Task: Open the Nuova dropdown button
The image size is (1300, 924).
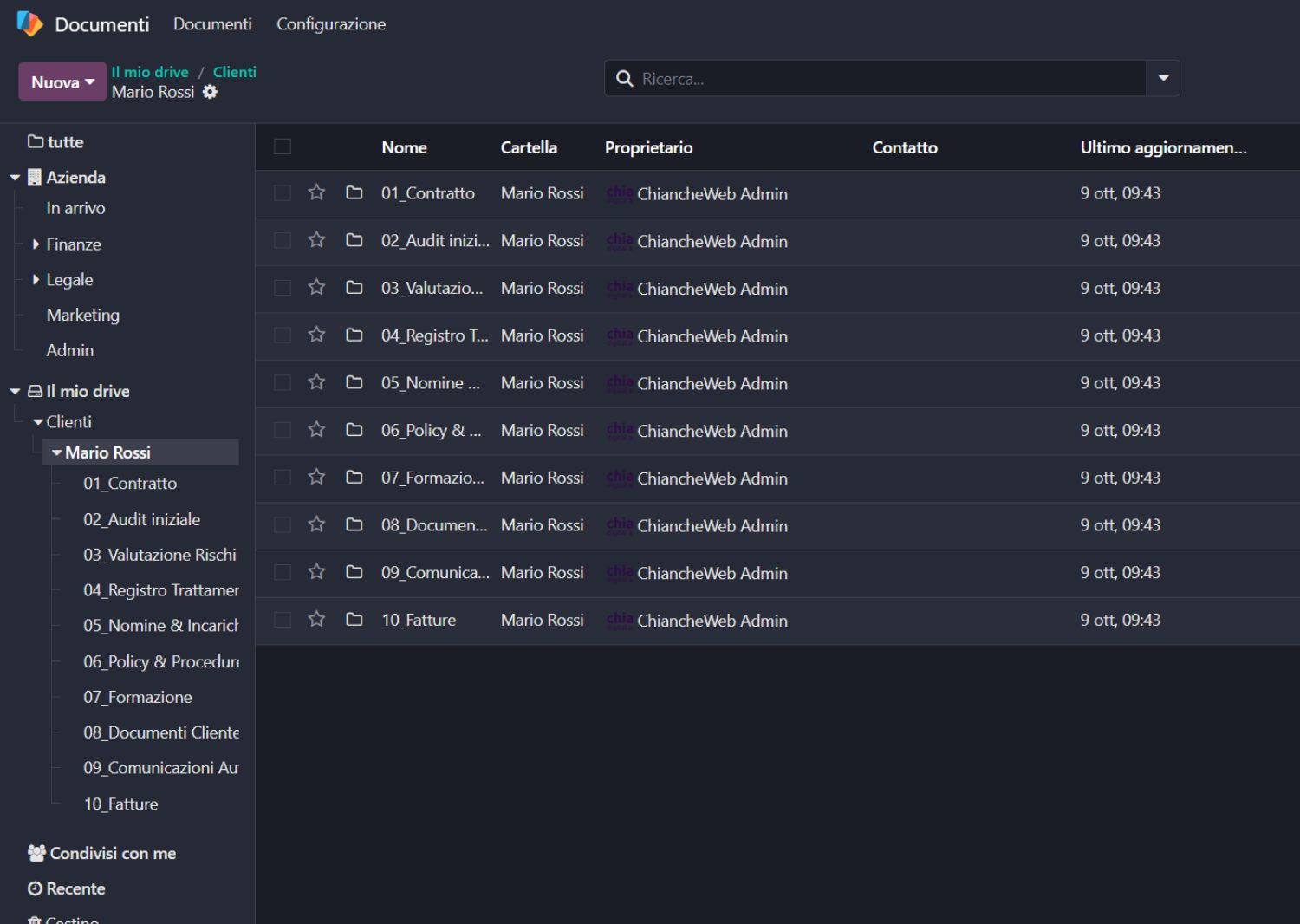Action: coord(62,81)
